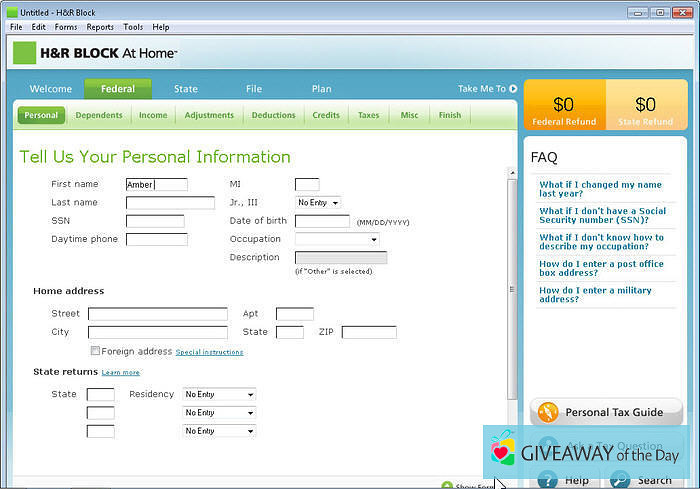700x489 pixels.
Task: Open the first Residency dropdown
Action: click(x=219, y=395)
